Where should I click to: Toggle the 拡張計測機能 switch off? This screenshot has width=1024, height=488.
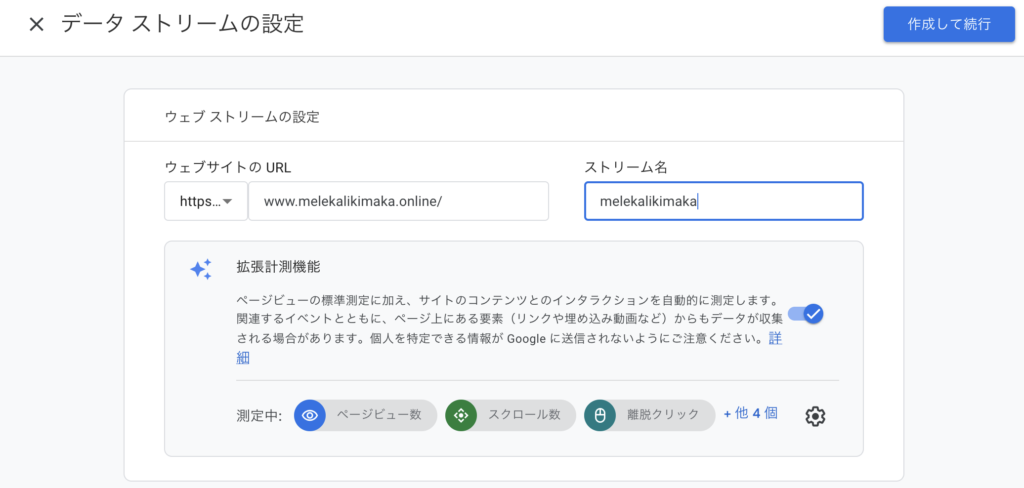[x=805, y=314]
